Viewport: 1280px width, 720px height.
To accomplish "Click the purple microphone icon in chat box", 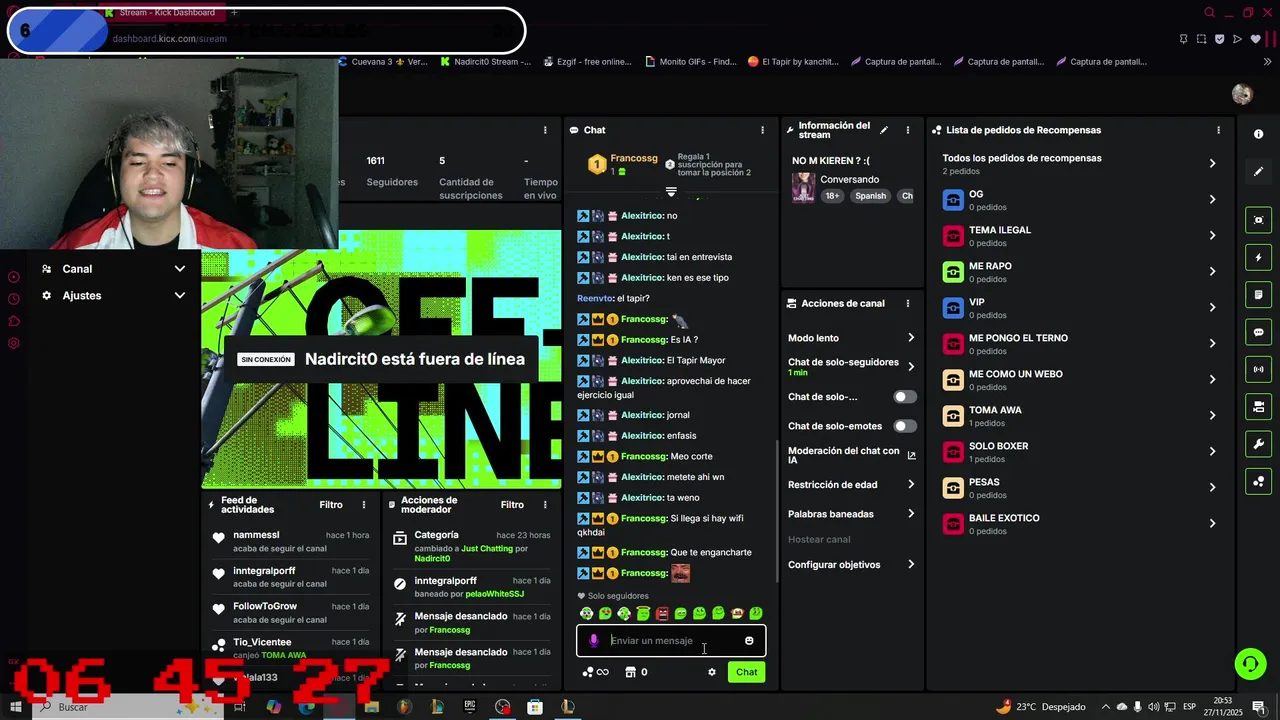I will pos(593,641).
